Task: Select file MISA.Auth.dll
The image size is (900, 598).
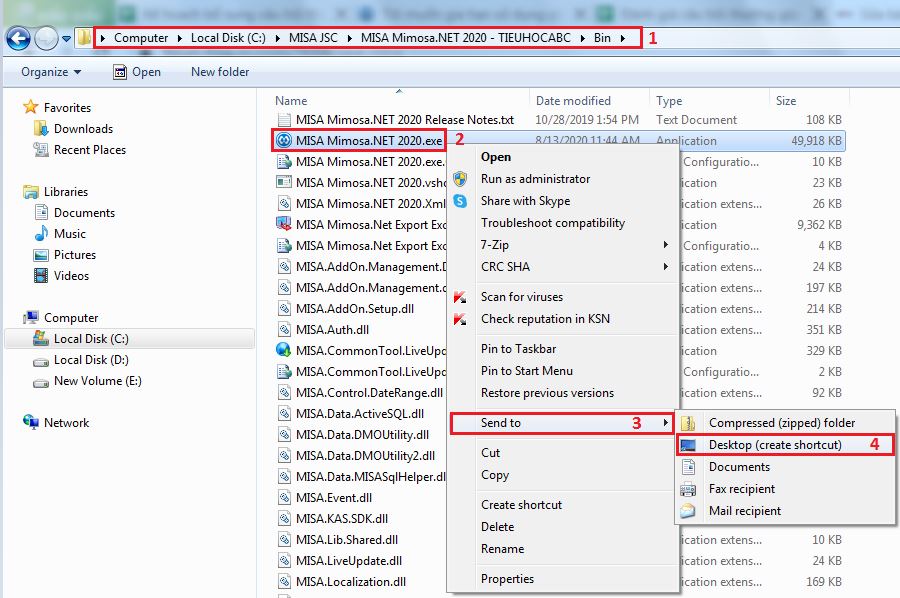Action: [332, 329]
